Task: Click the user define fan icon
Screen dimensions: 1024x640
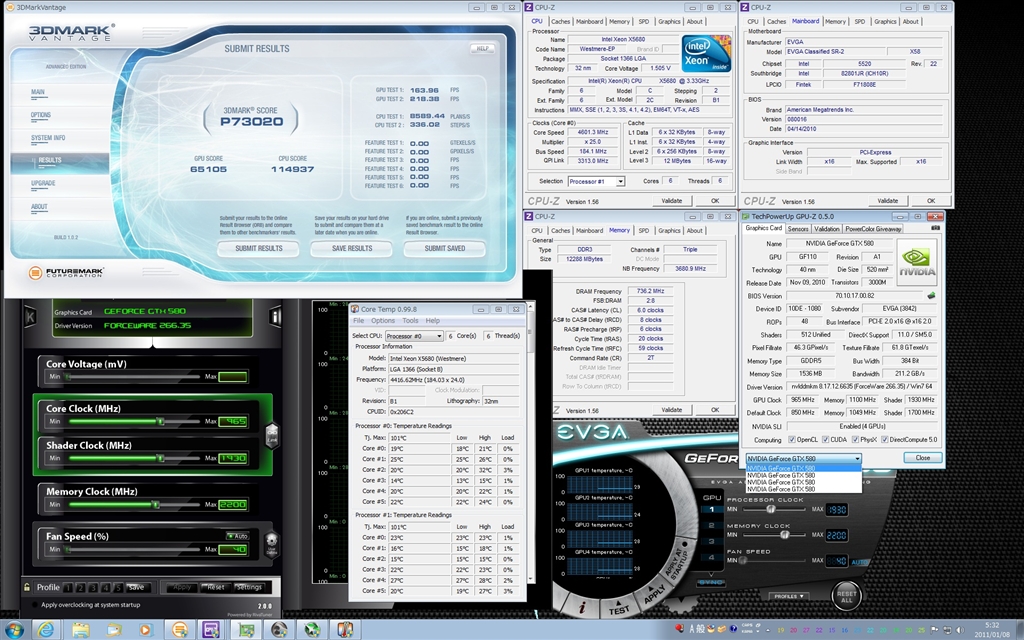Action: pos(272,543)
